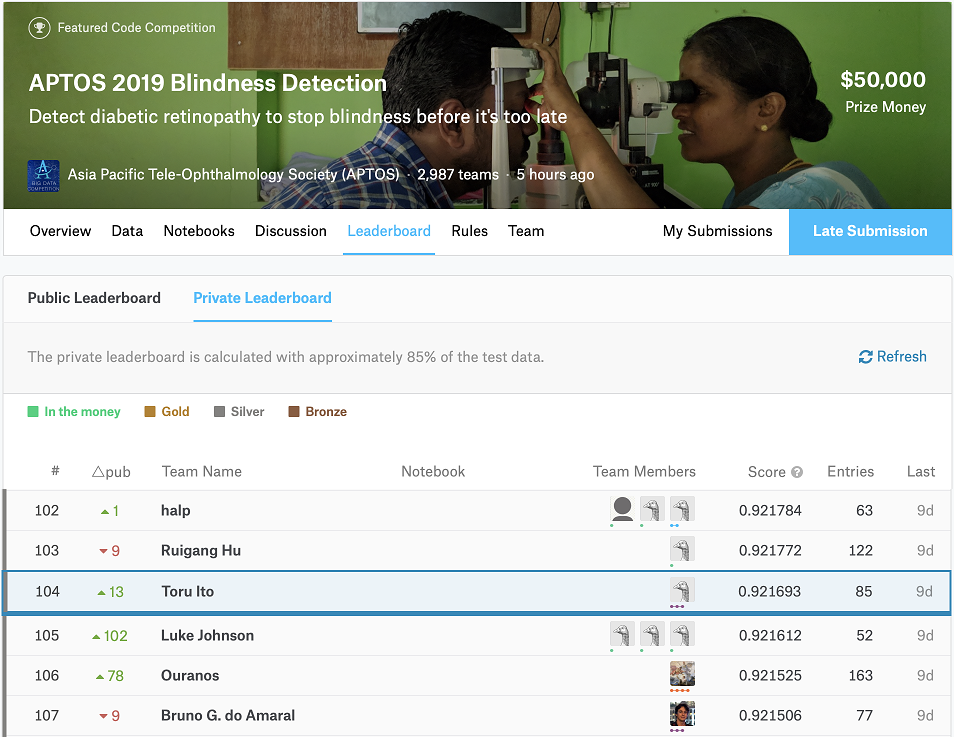Click the 2,987 teams text
The width and height of the screenshot is (954, 737).
click(x=458, y=175)
